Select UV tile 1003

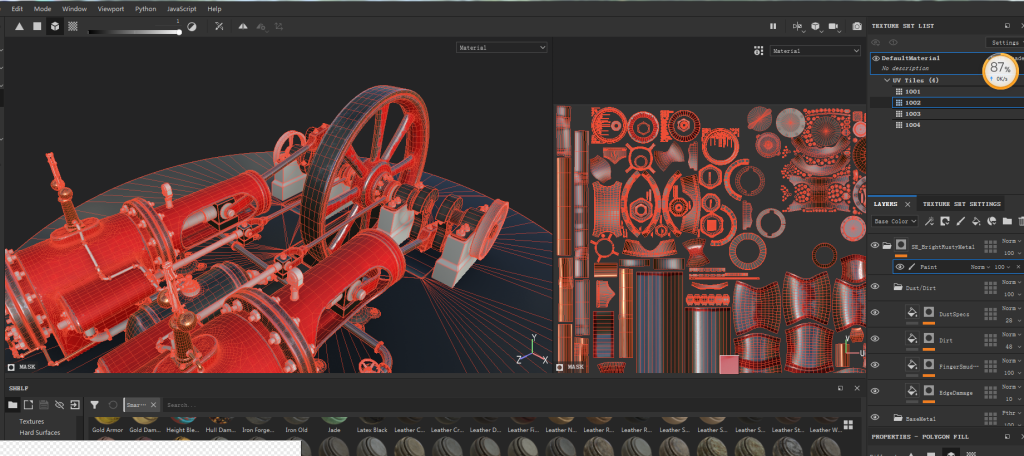[x=912, y=114]
